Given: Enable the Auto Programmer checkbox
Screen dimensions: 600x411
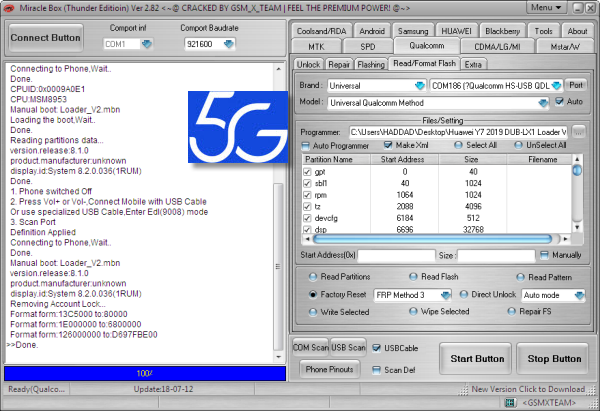Looking at the screenshot, I should click(x=305, y=146).
